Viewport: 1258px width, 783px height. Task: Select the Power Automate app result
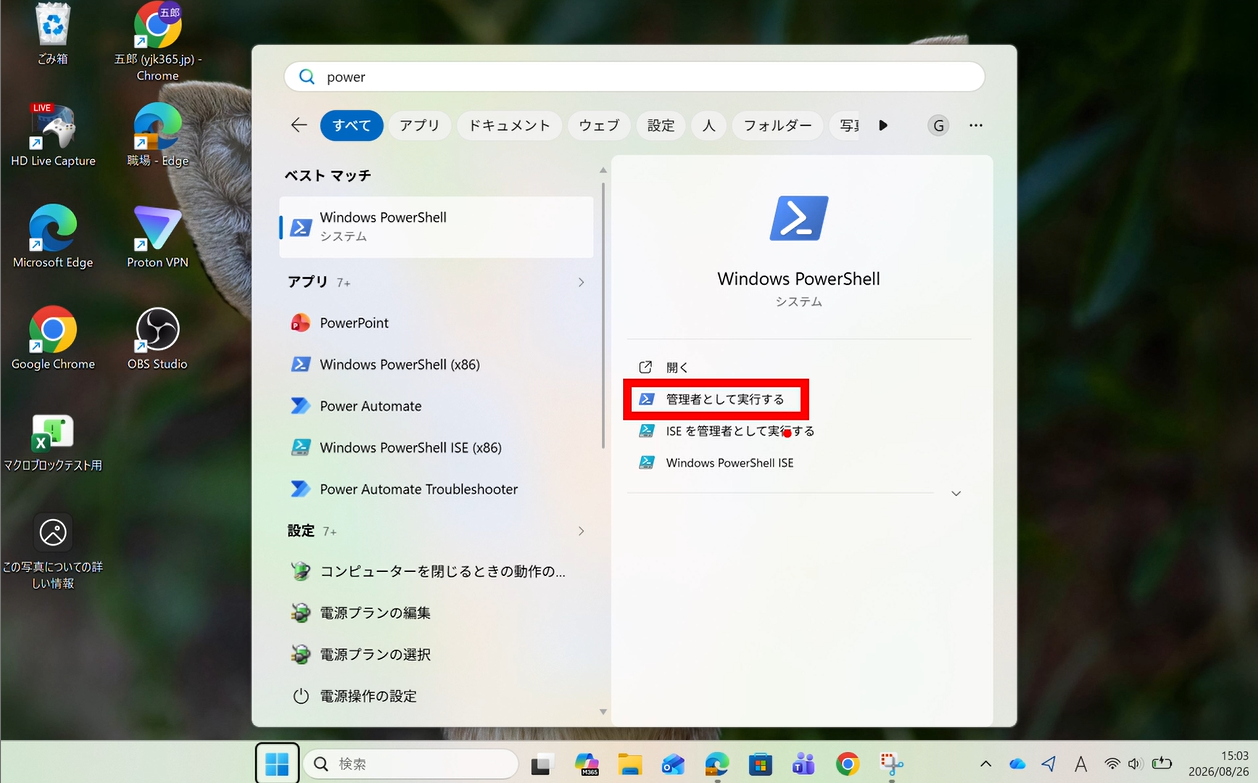coord(437,406)
